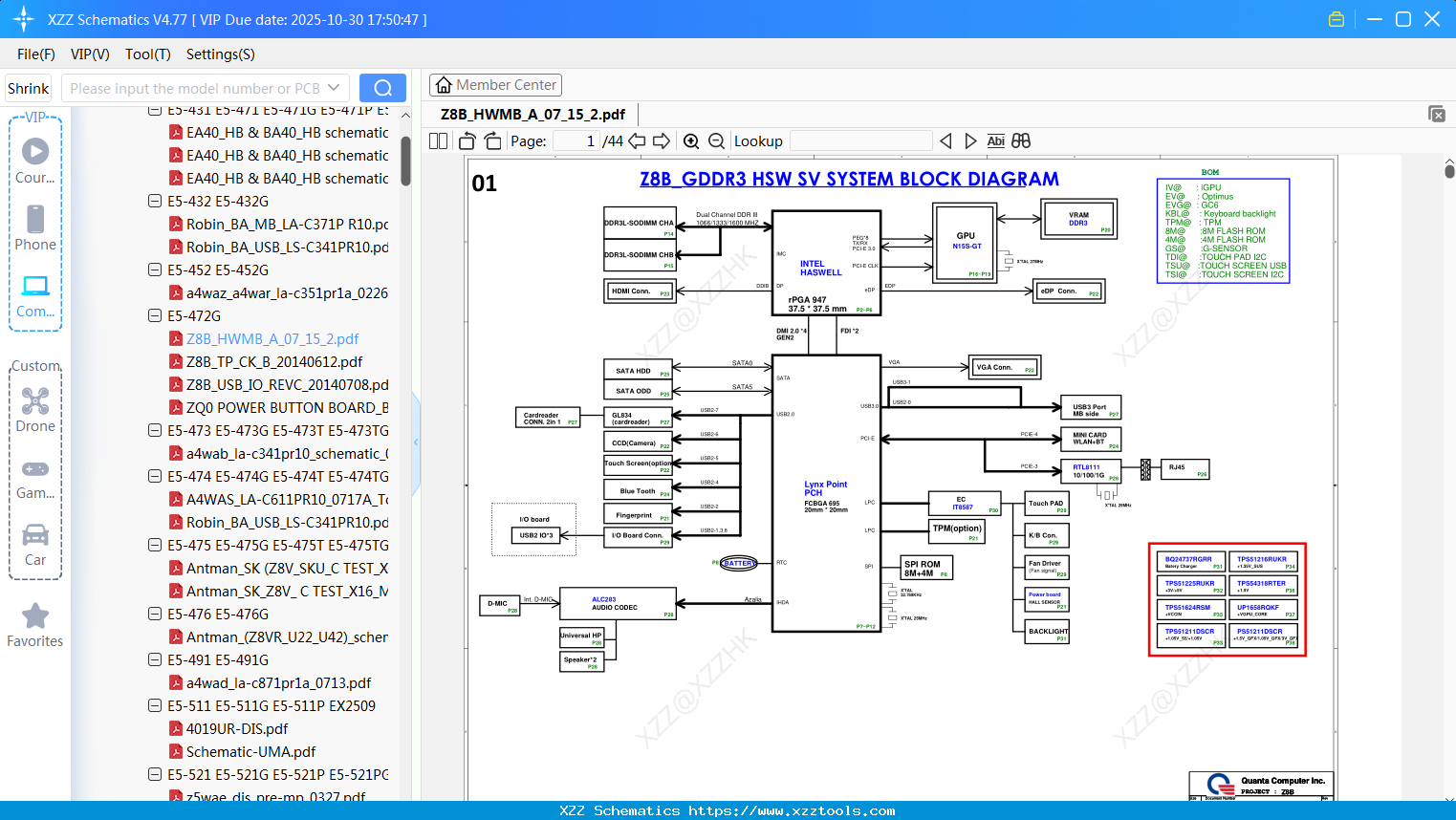Collapse the E5-432 E5-432G node

pyautogui.click(x=155, y=201)
